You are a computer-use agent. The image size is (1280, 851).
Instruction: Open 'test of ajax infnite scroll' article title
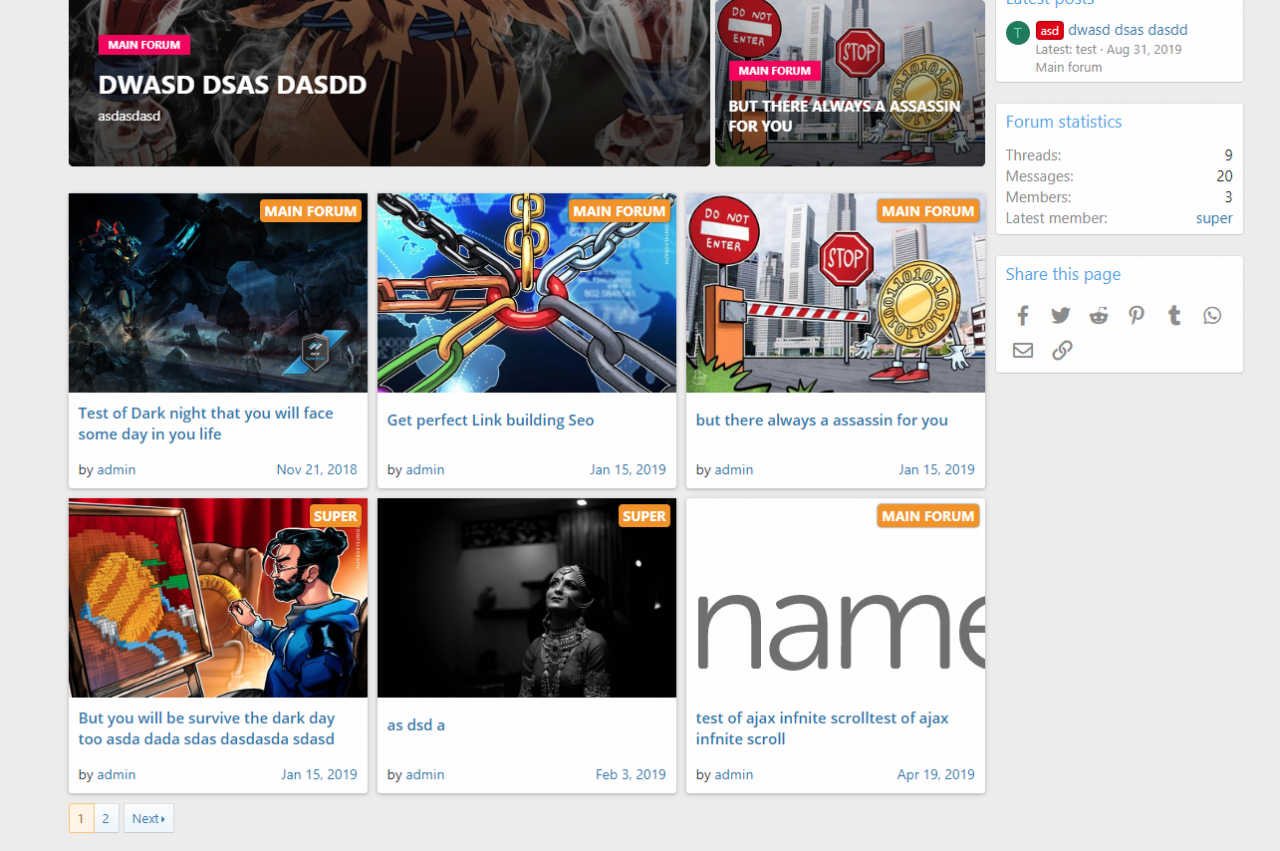(x=822, y=728)
